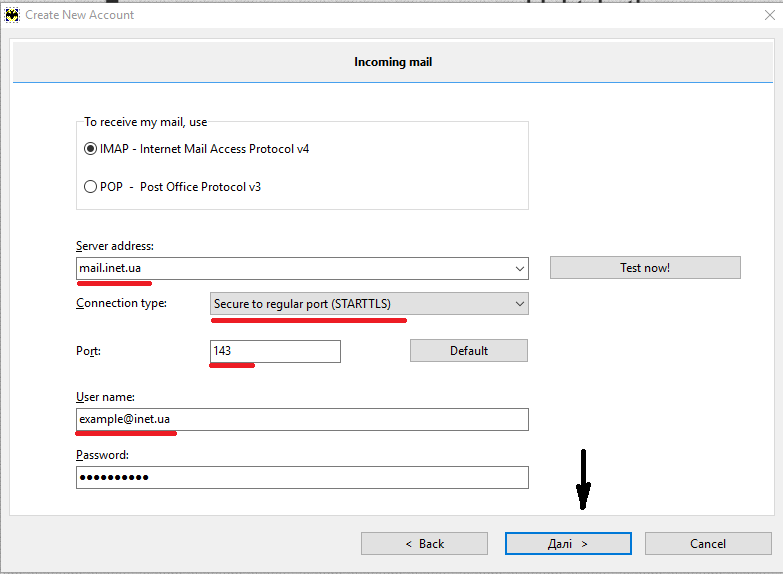Viewport: 783px width, 574px height.
Task: Click the Port label text
Action: click(x=89, y=351)
